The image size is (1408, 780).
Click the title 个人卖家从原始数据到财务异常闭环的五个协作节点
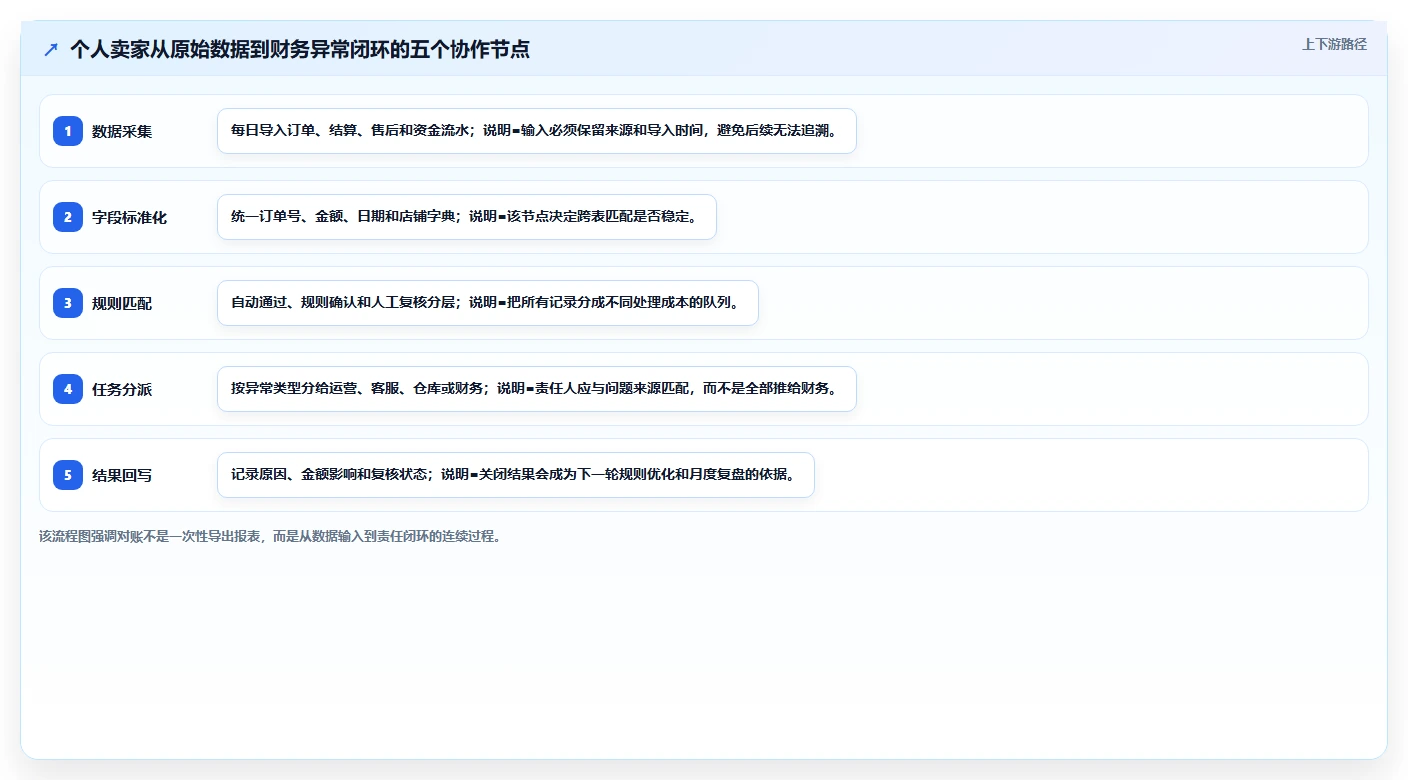(x=300, y=50)
